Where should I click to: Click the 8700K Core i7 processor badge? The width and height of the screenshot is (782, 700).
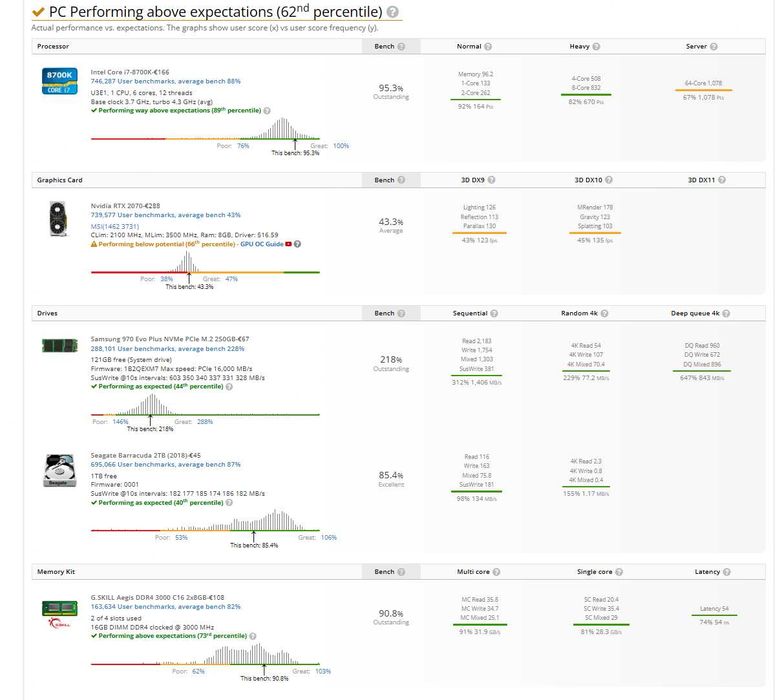coord(59,81)
